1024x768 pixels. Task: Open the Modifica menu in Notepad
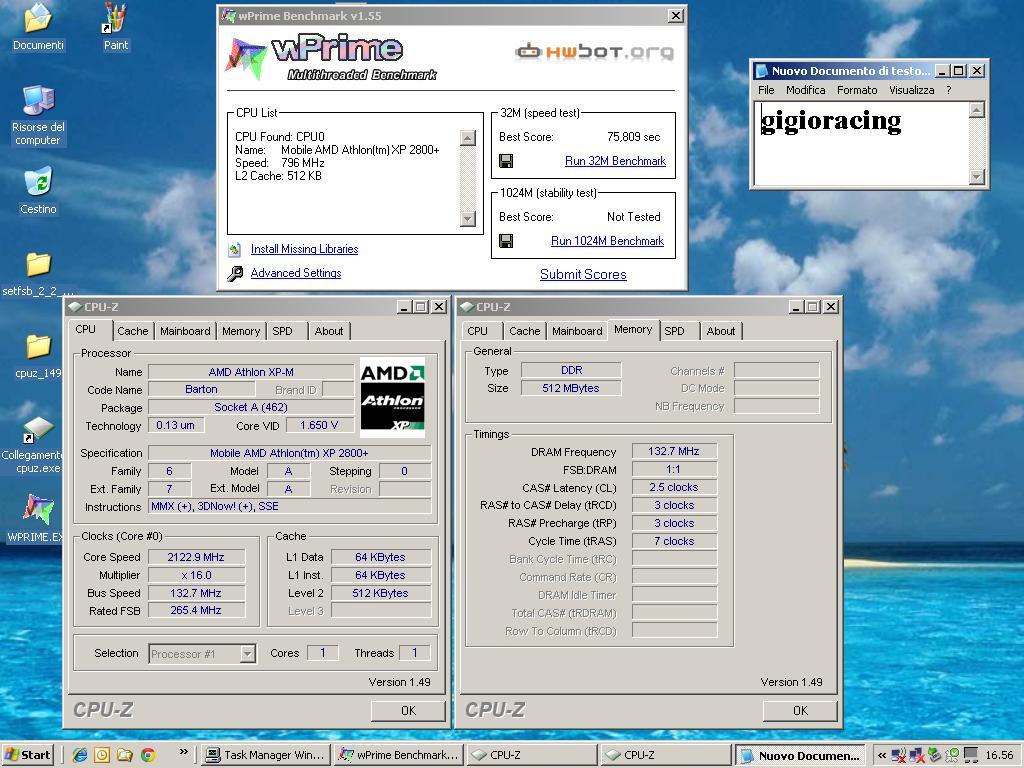coord(805,90)
